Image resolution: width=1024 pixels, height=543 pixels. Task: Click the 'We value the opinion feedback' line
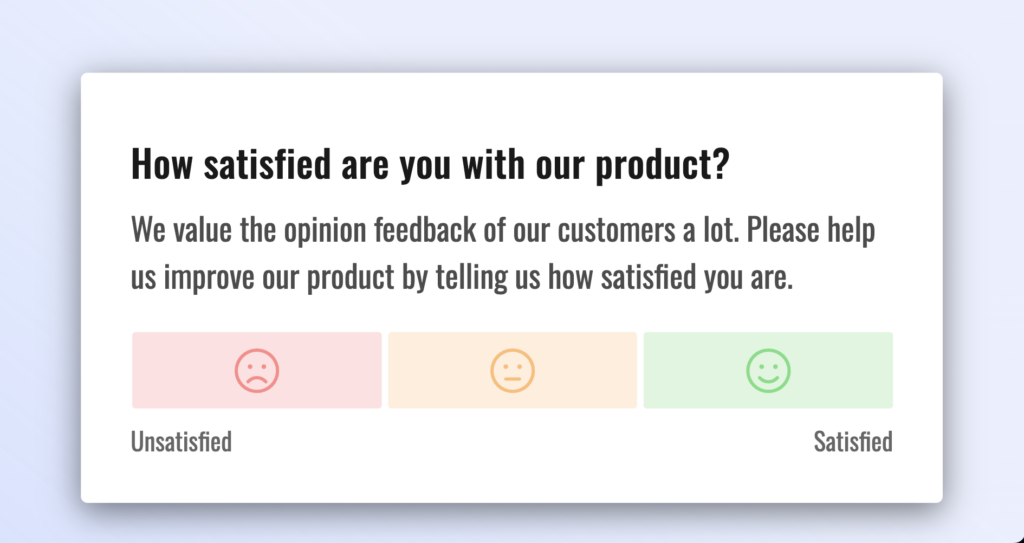(x=503, y=231)
